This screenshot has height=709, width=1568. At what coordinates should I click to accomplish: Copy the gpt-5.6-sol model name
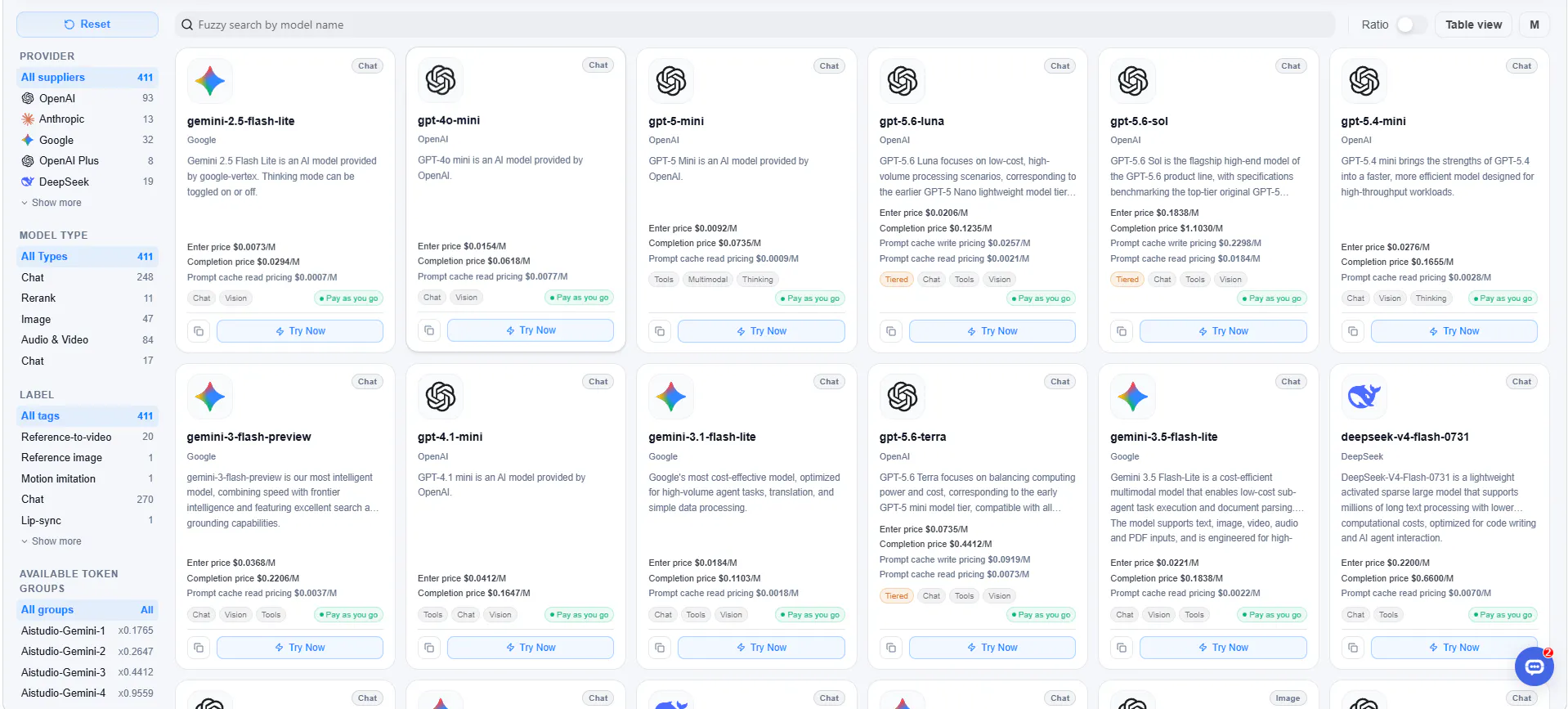point(1122,331)
